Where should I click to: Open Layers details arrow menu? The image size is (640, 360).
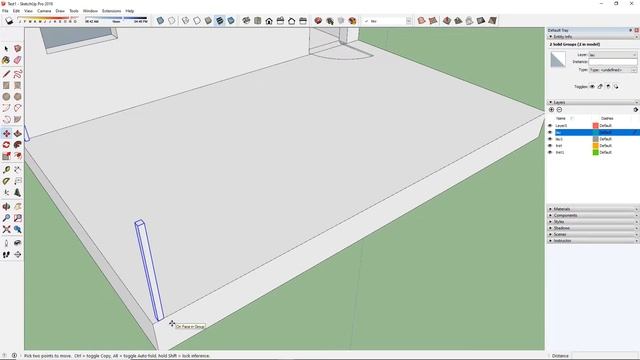(636, 110)
